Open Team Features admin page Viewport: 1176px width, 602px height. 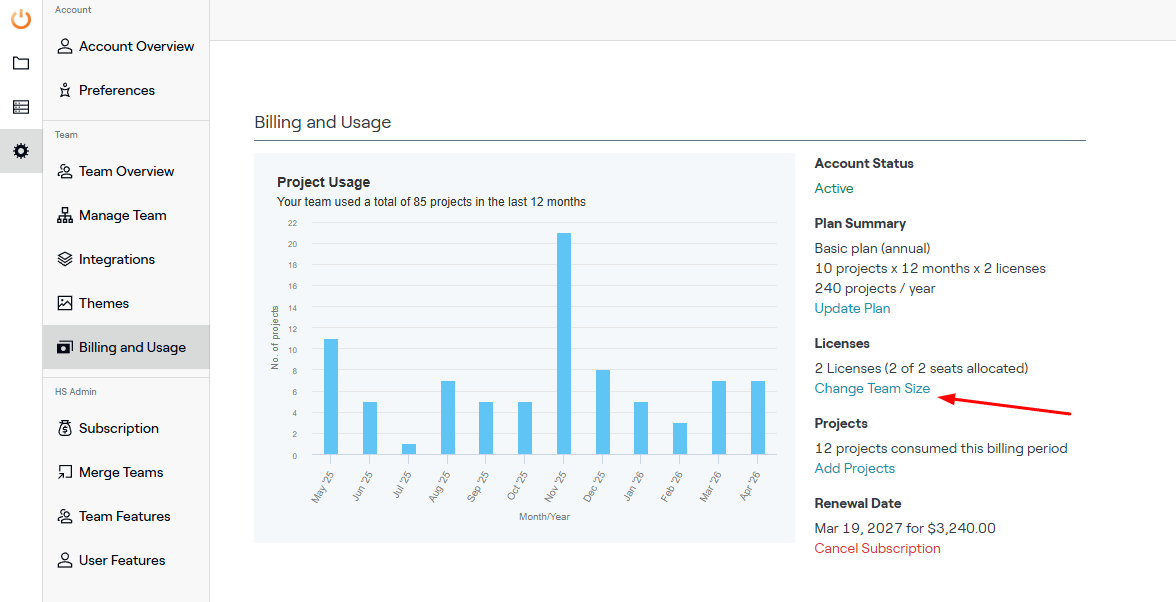[x=126, y=517]
